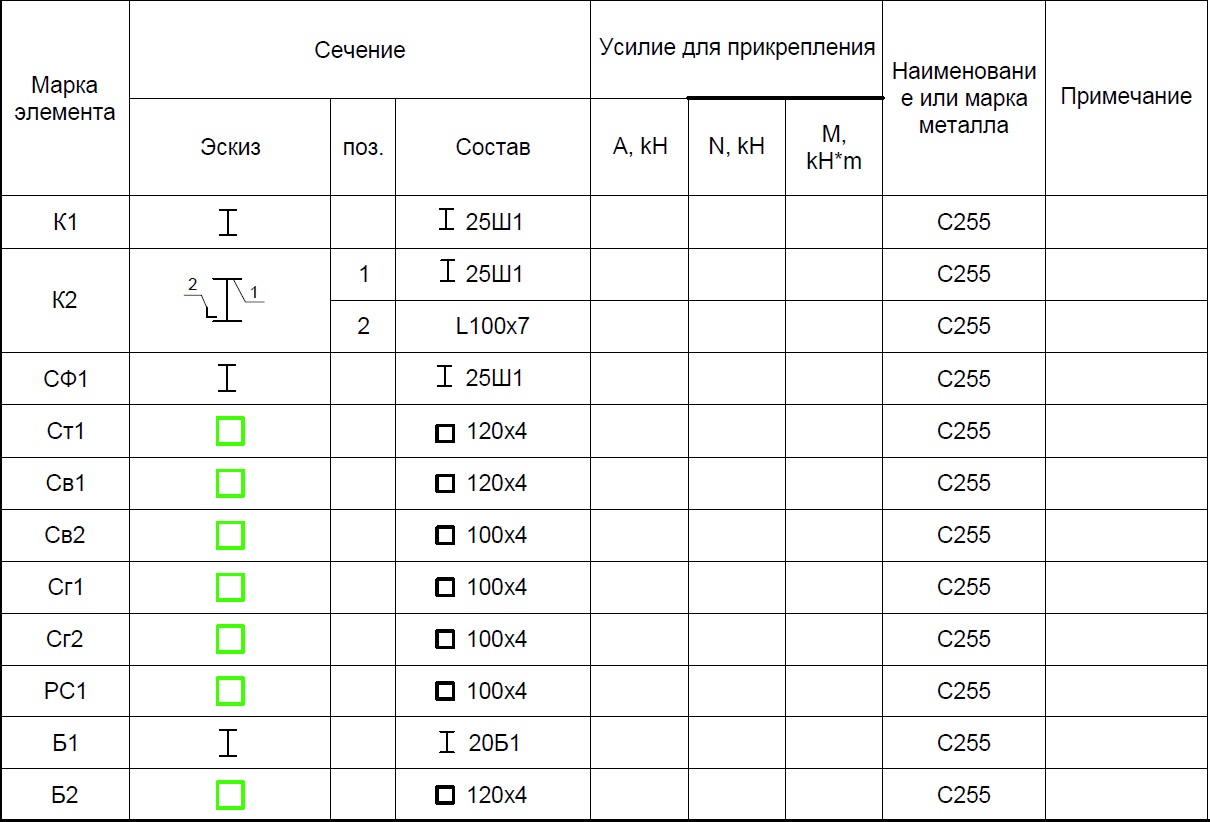Click the I-beam sketch in row Б1

tap(229, 743)
